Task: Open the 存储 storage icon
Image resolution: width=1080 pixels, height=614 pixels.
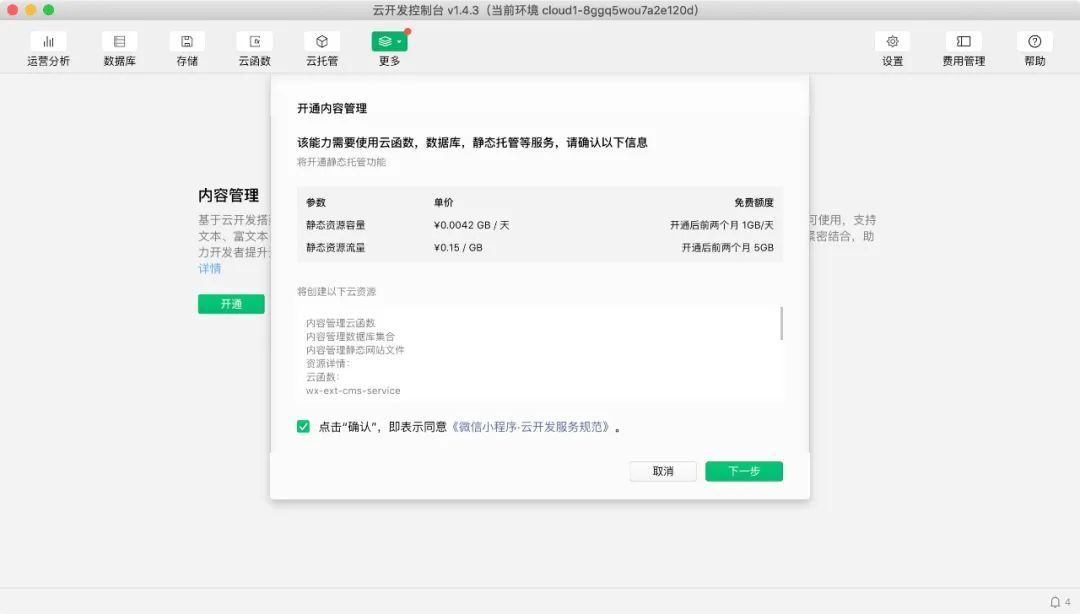Action: 187,42
